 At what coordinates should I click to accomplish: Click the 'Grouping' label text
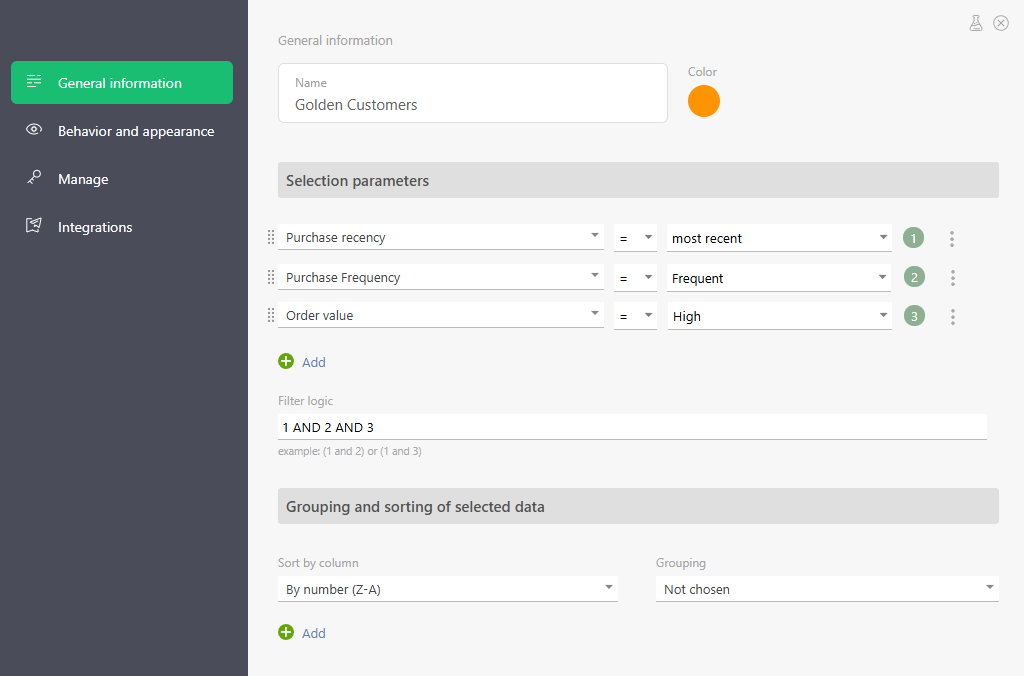coord(680,563)
